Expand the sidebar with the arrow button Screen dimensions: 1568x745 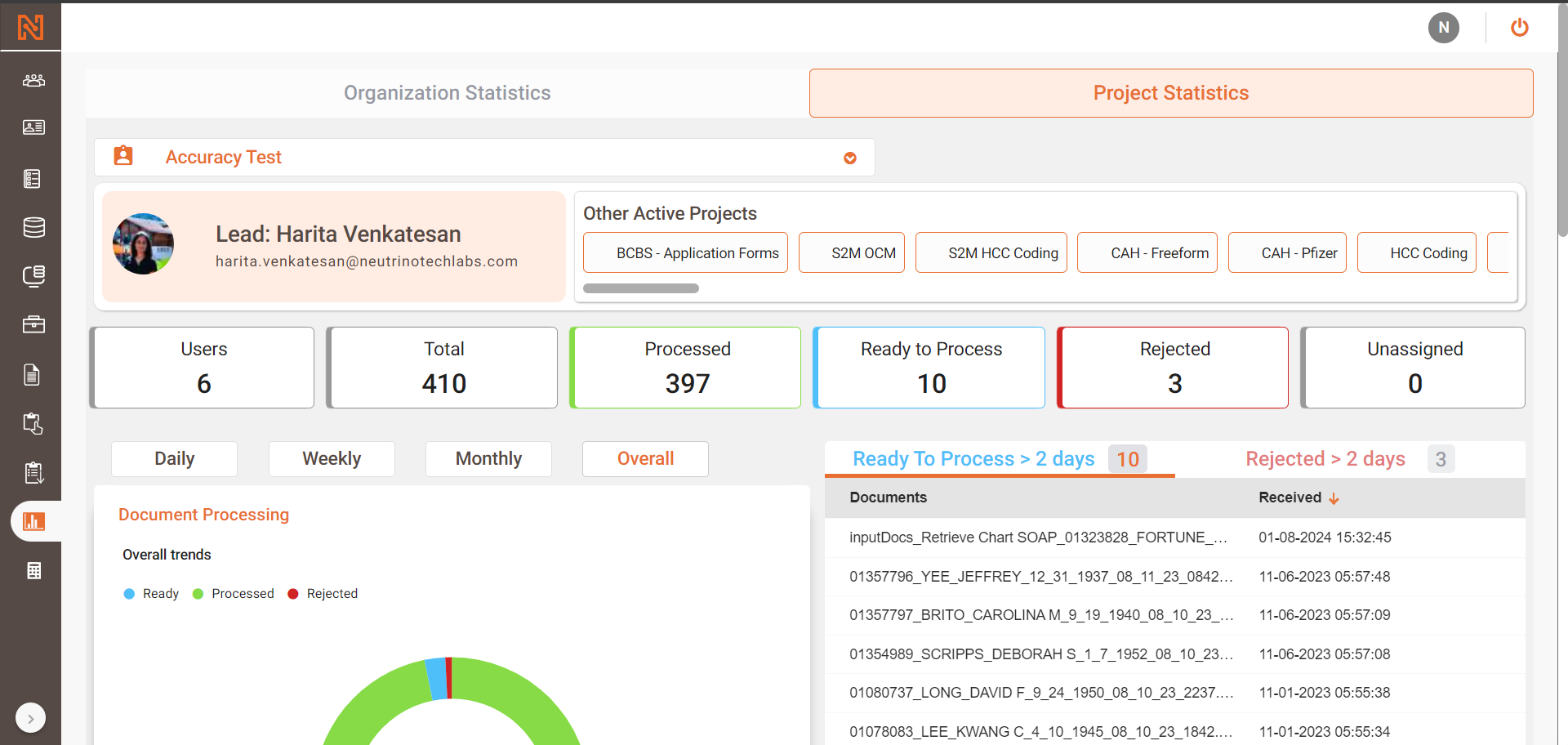(30, 719)
